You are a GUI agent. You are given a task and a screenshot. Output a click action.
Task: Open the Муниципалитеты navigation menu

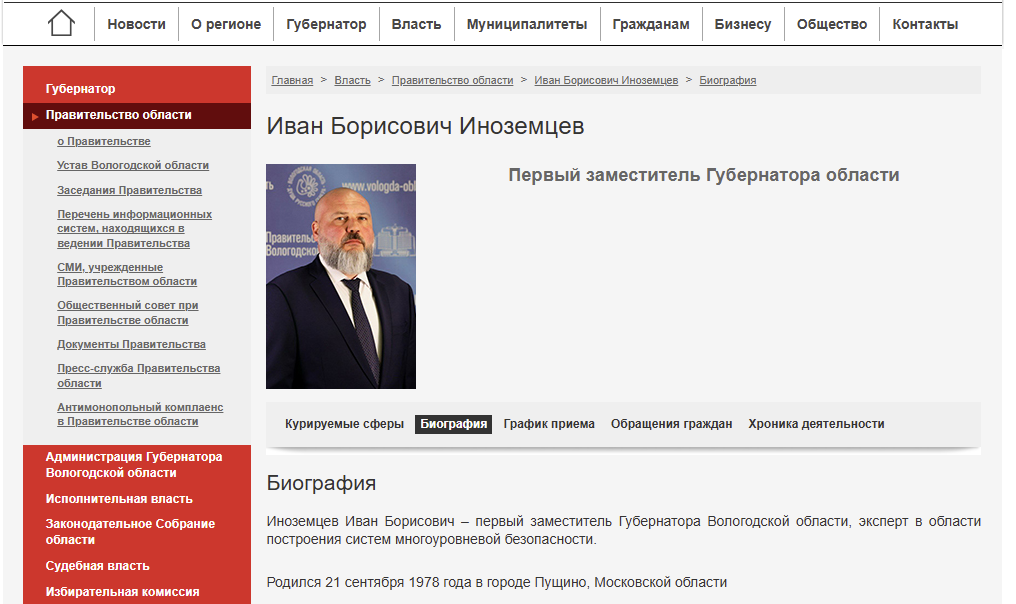[x=527, y=24]
